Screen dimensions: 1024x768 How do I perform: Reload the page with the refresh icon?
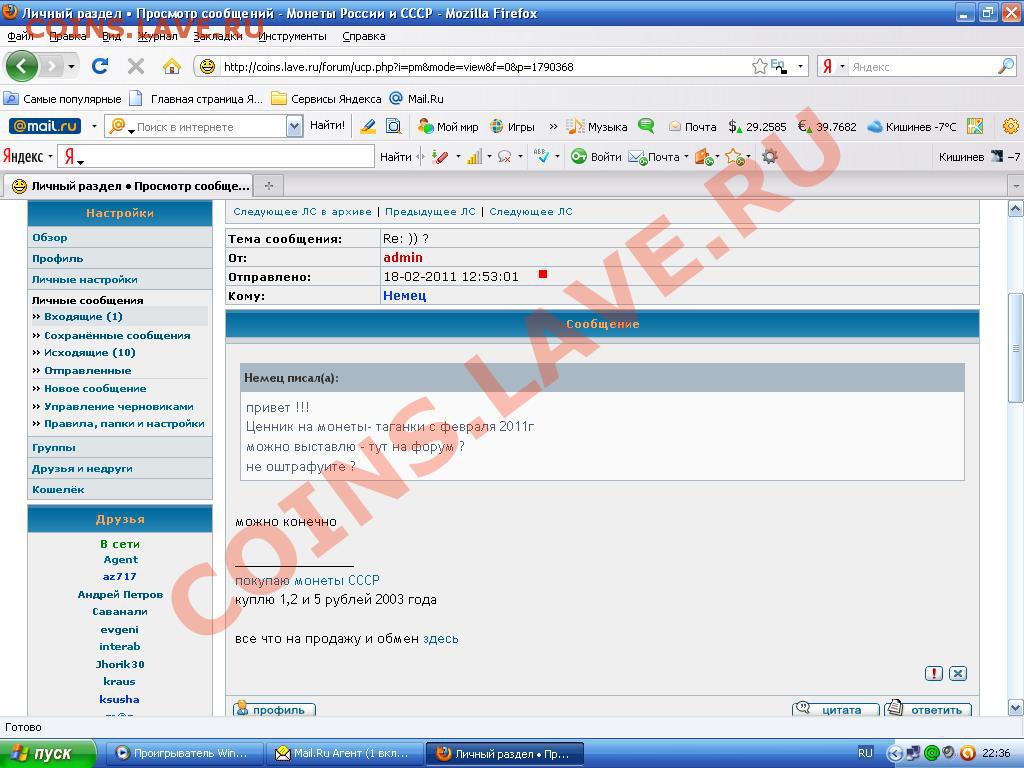[100, 66]
